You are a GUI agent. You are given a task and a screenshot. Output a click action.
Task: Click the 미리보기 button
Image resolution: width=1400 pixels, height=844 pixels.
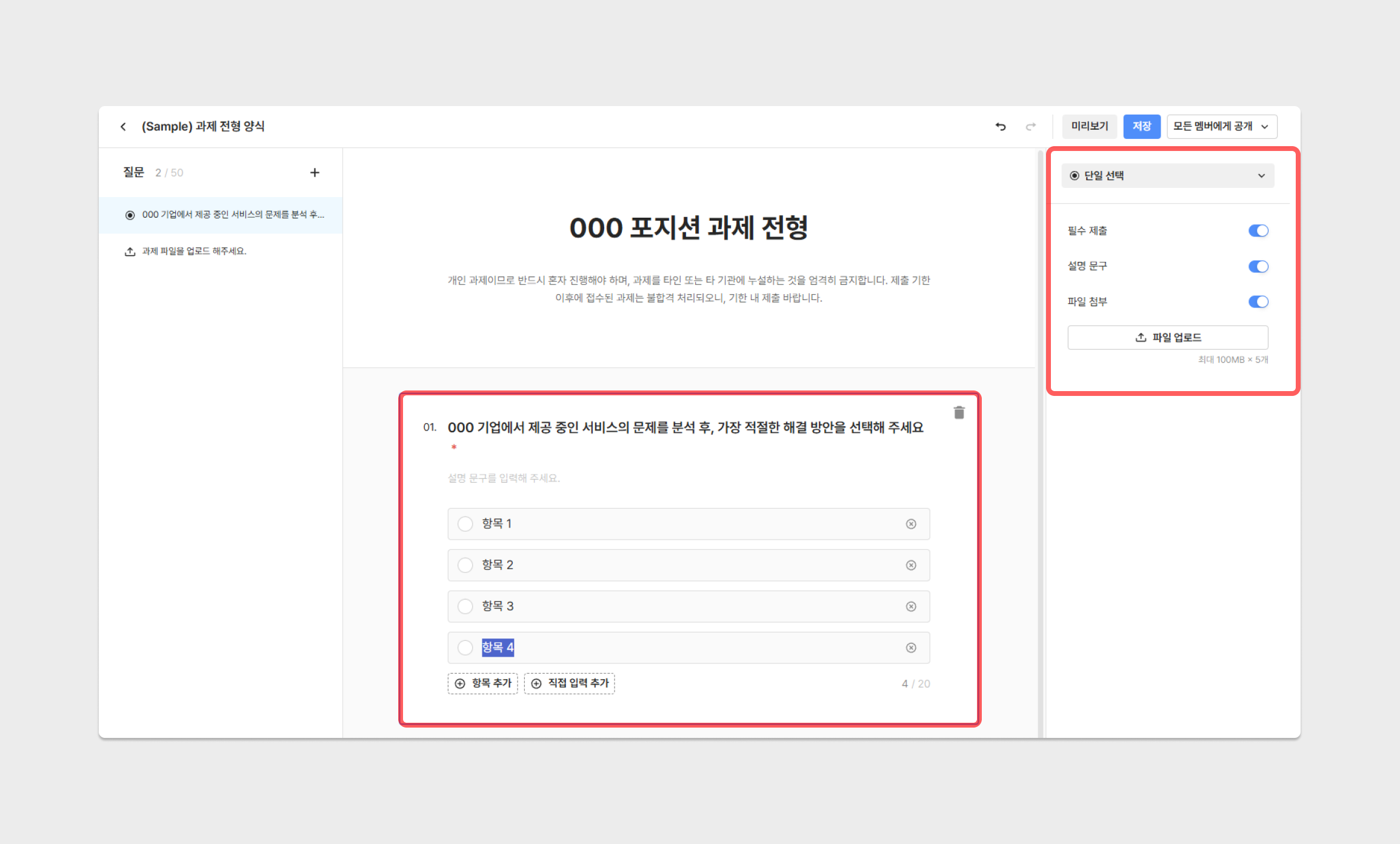click(x=1089, y=127)
